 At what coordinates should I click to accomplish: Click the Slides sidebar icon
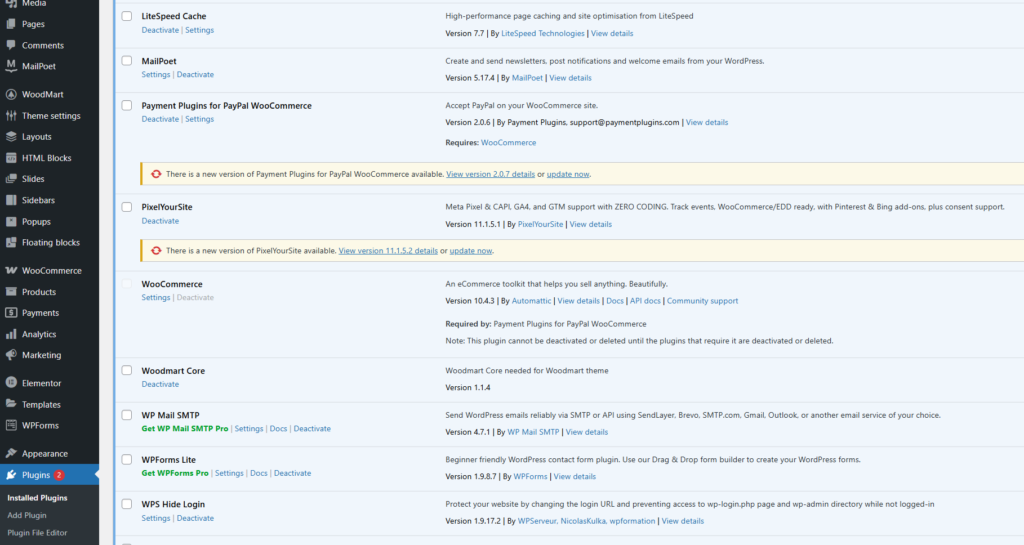point(11,179)
